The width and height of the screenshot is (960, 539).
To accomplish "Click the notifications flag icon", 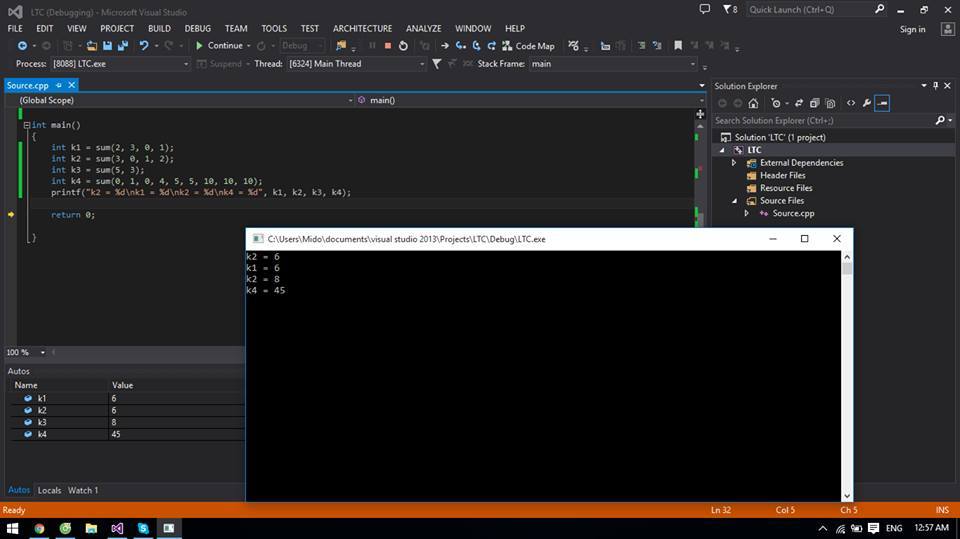I will (x=727, y=9).
